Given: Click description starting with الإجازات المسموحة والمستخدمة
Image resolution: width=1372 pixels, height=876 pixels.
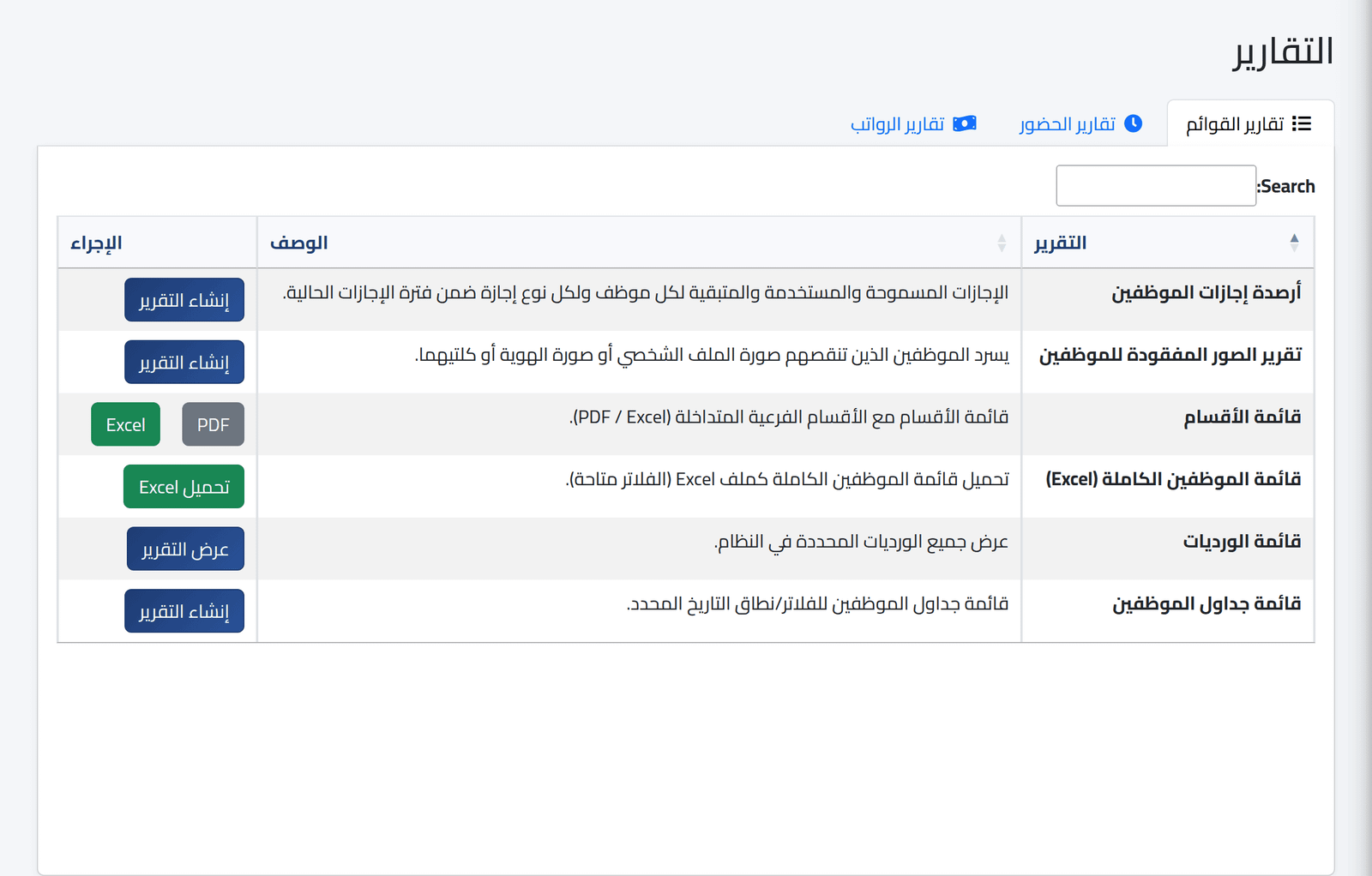Looking at the screenshot, I should click(646, 292).
